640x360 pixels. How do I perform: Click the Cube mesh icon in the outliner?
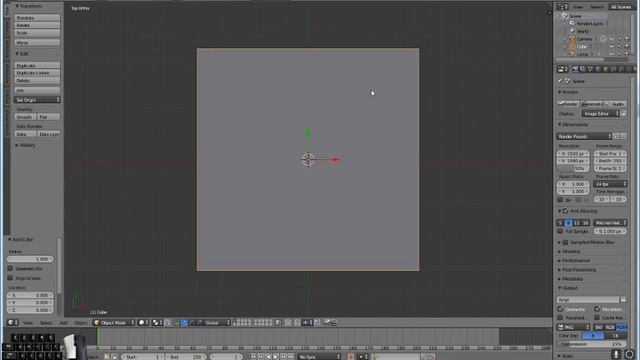[572, 47]
